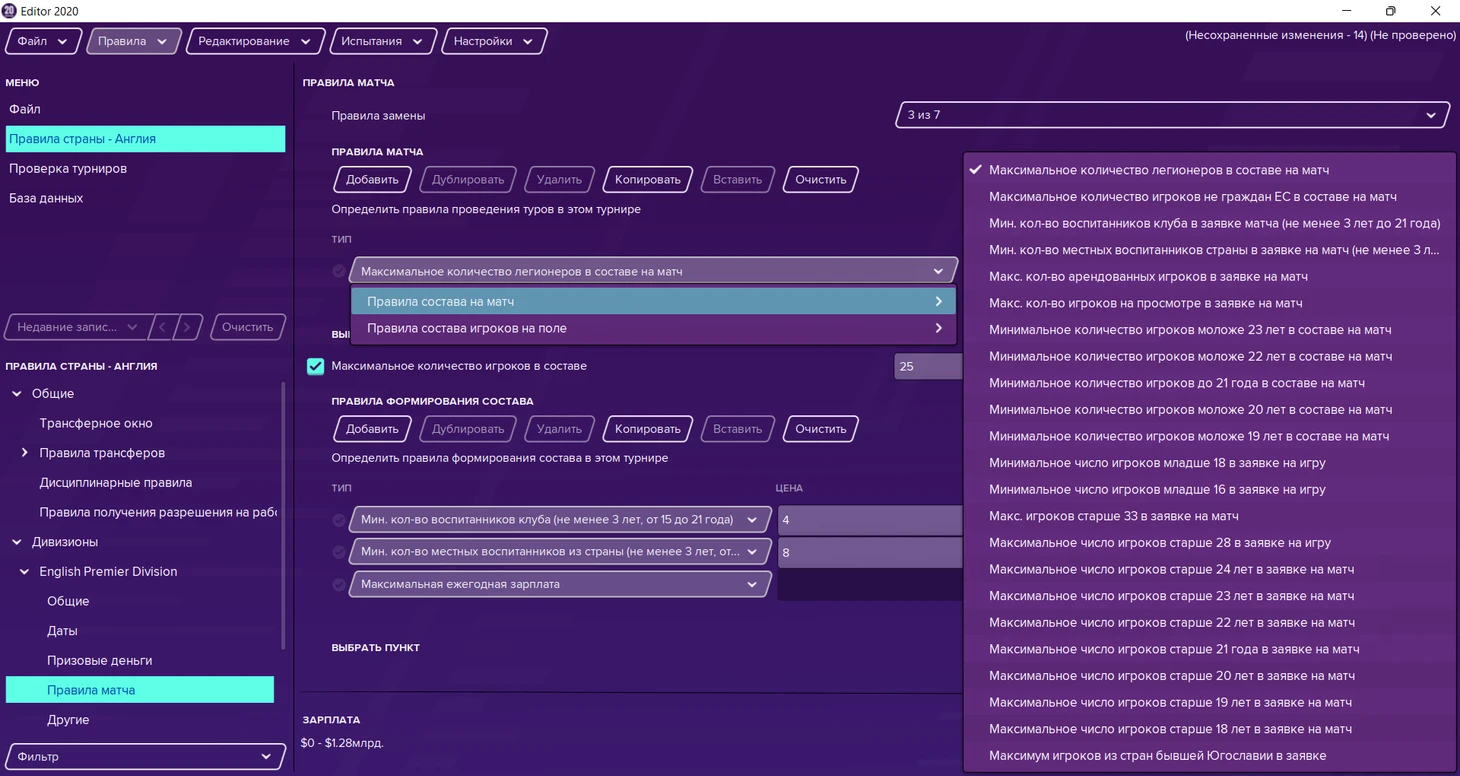Click row circle beside Максимальное количество легионеров dropdown
This screenshot has width=1460, height=776.
[x=339, y=271]
